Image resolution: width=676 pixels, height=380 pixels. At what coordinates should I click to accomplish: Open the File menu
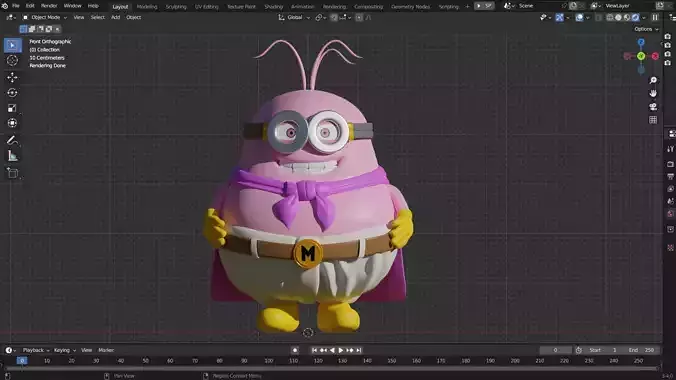[x=16, y=6]
